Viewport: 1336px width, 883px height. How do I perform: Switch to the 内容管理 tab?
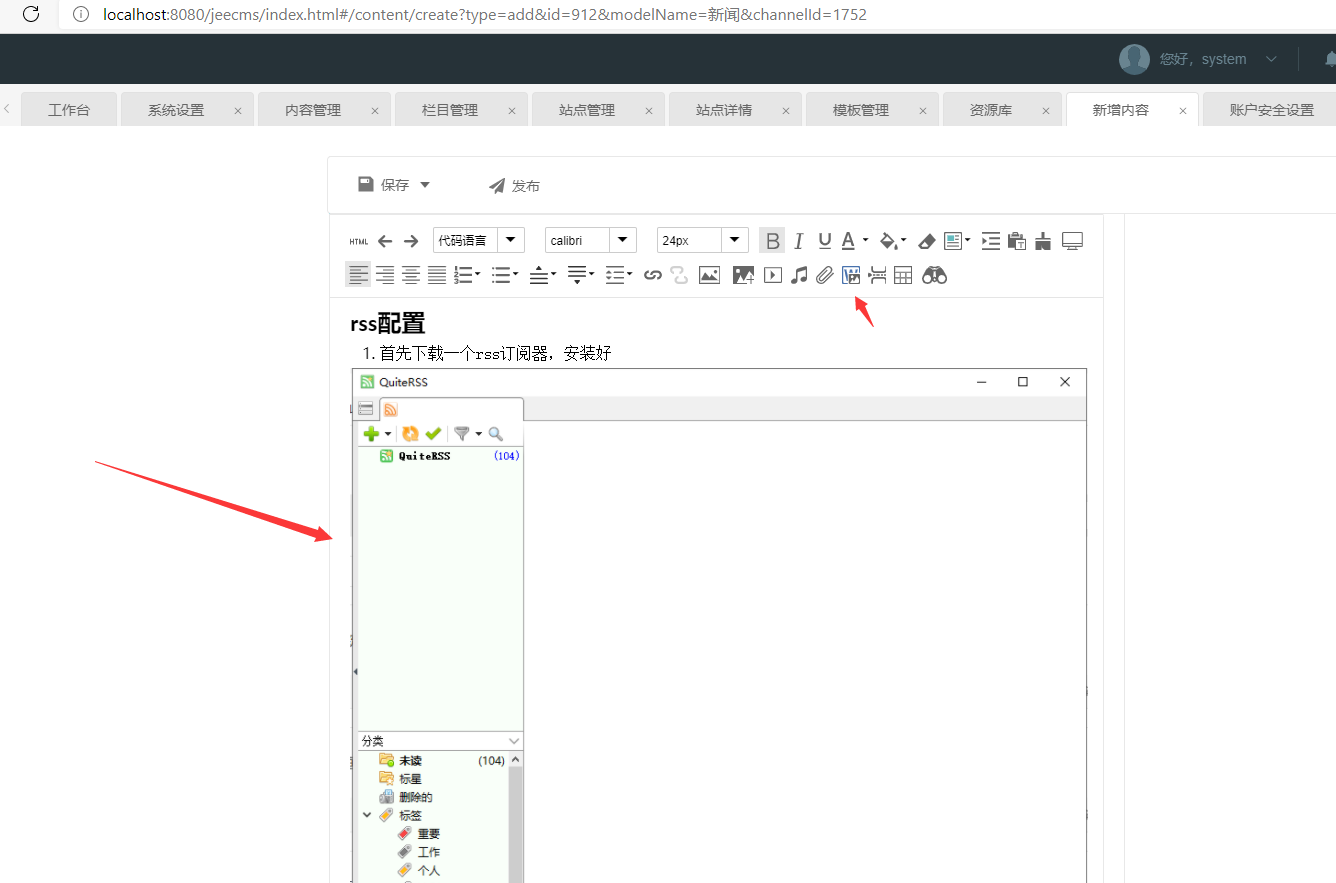click(x=313, y=110)
